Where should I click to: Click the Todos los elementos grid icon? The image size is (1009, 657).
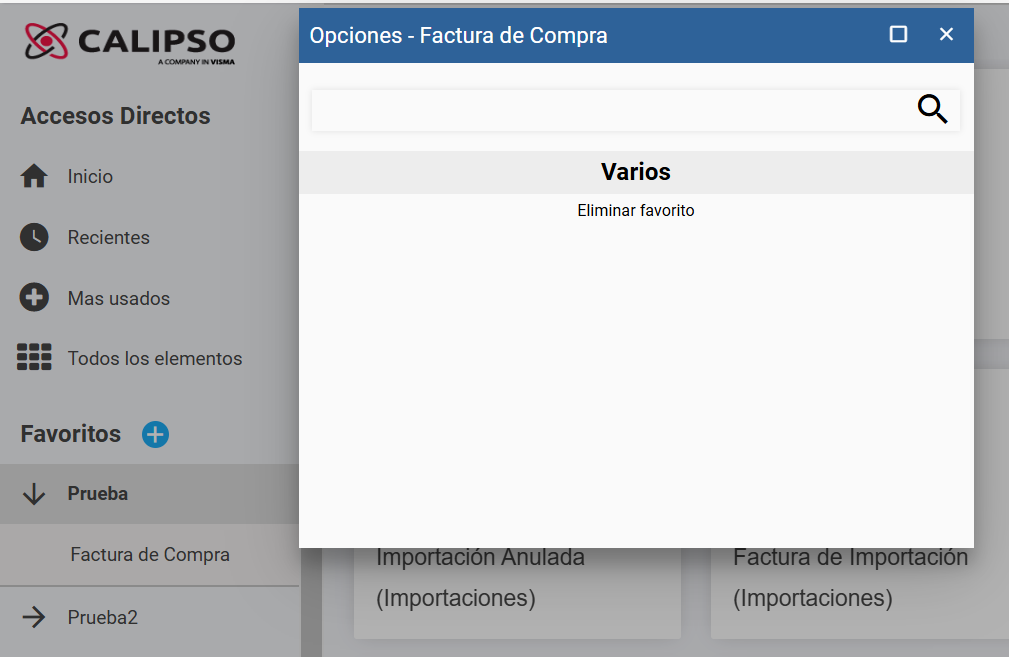[34, 357]
